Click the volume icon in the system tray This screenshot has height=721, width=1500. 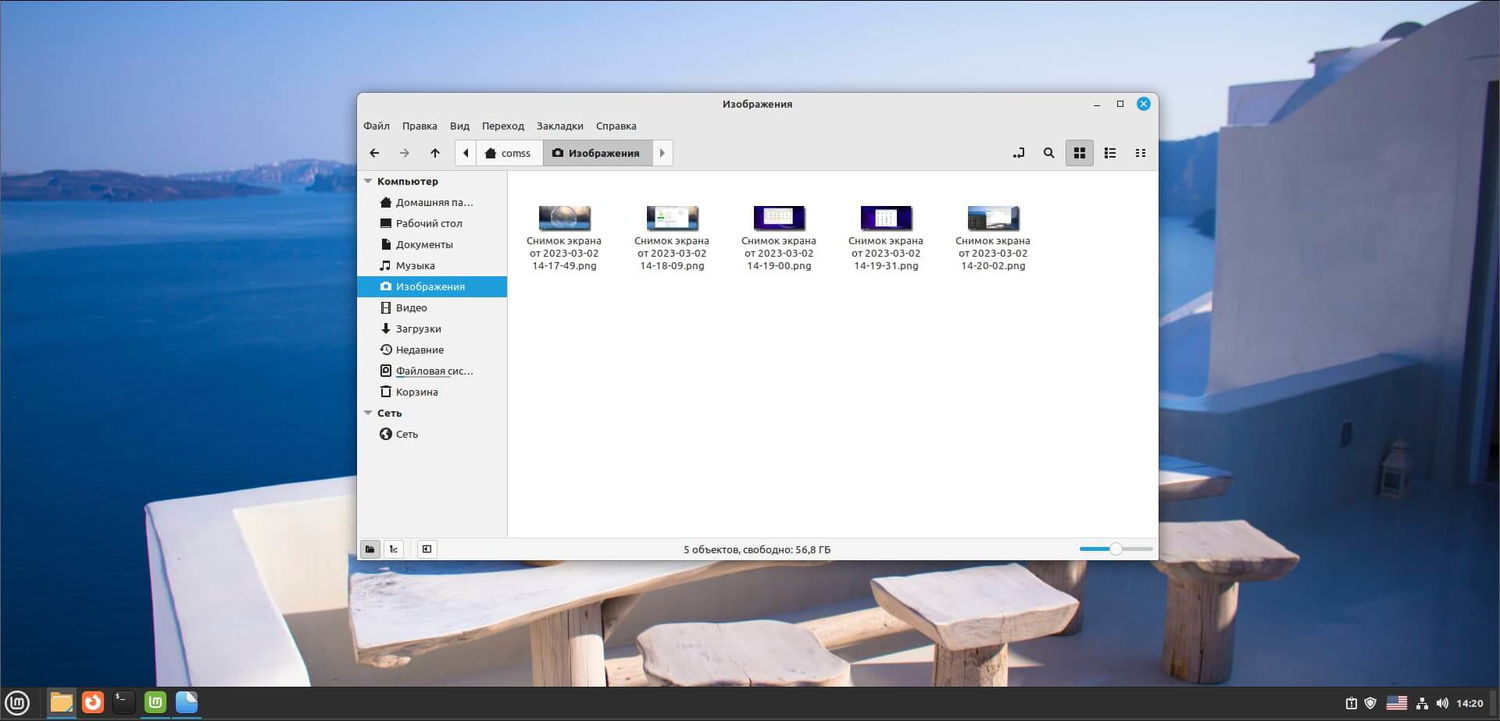click(x=1442, y=703)
